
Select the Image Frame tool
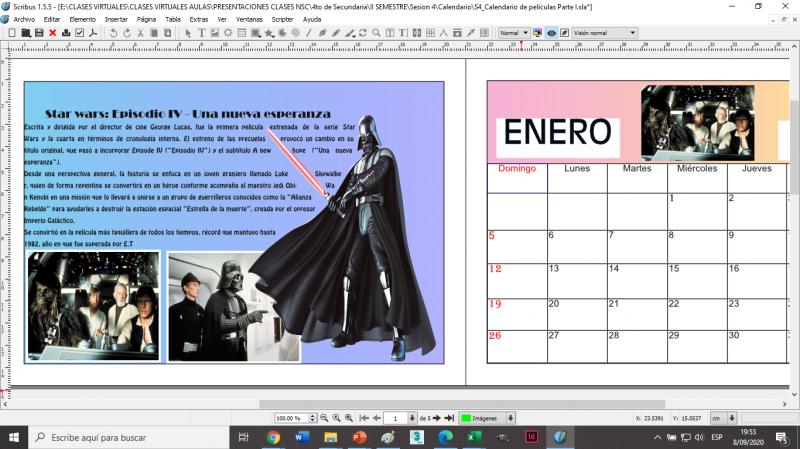coord(215,33)
